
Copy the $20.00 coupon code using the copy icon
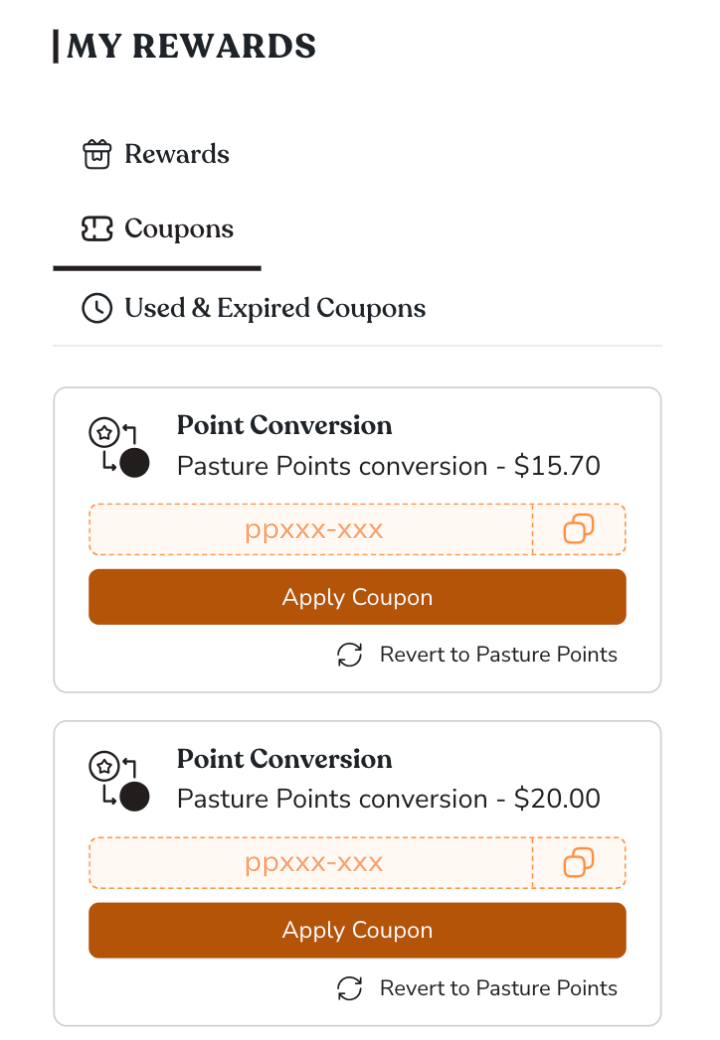[x=578, y=862]
